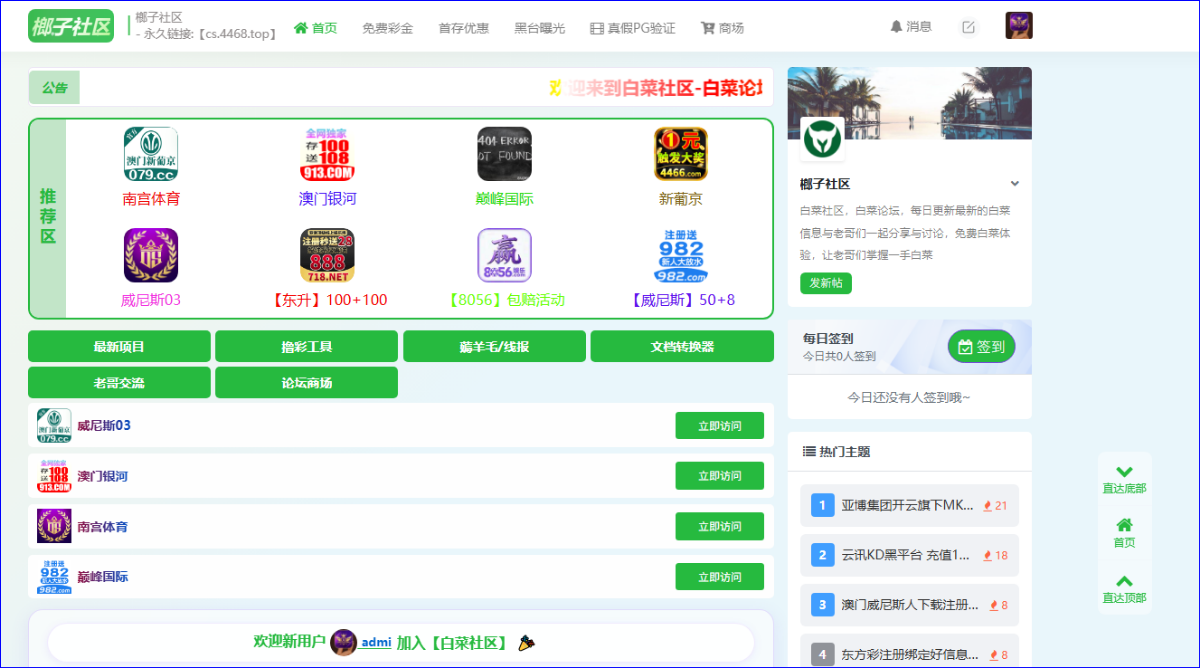The width and height of the screenshot is (1200, 668).
Task: Jump to bottom with 直达底部 arrow
Action: point(1124,479)
